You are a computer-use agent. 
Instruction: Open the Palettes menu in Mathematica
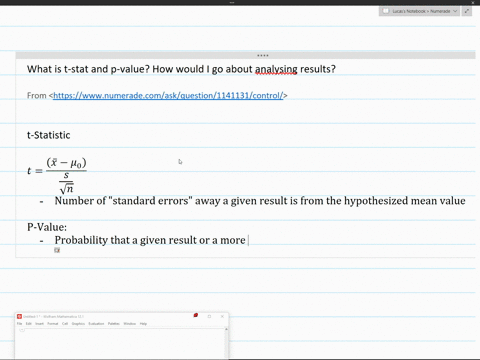114,324
